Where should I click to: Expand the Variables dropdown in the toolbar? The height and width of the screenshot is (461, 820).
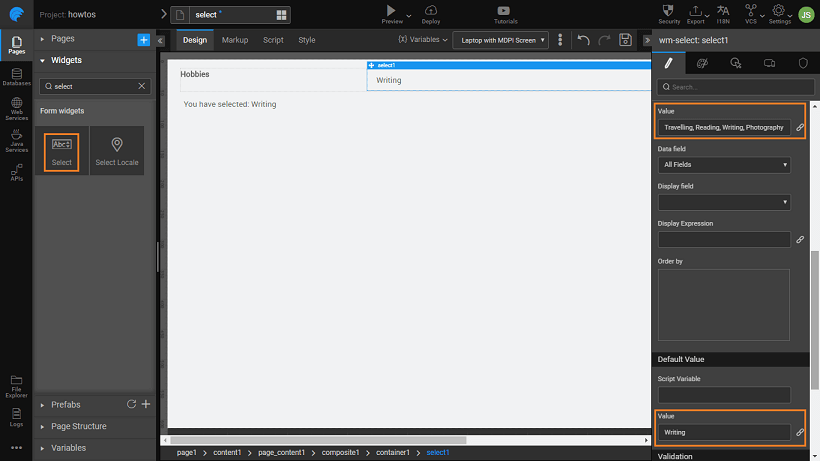point(423,40)
